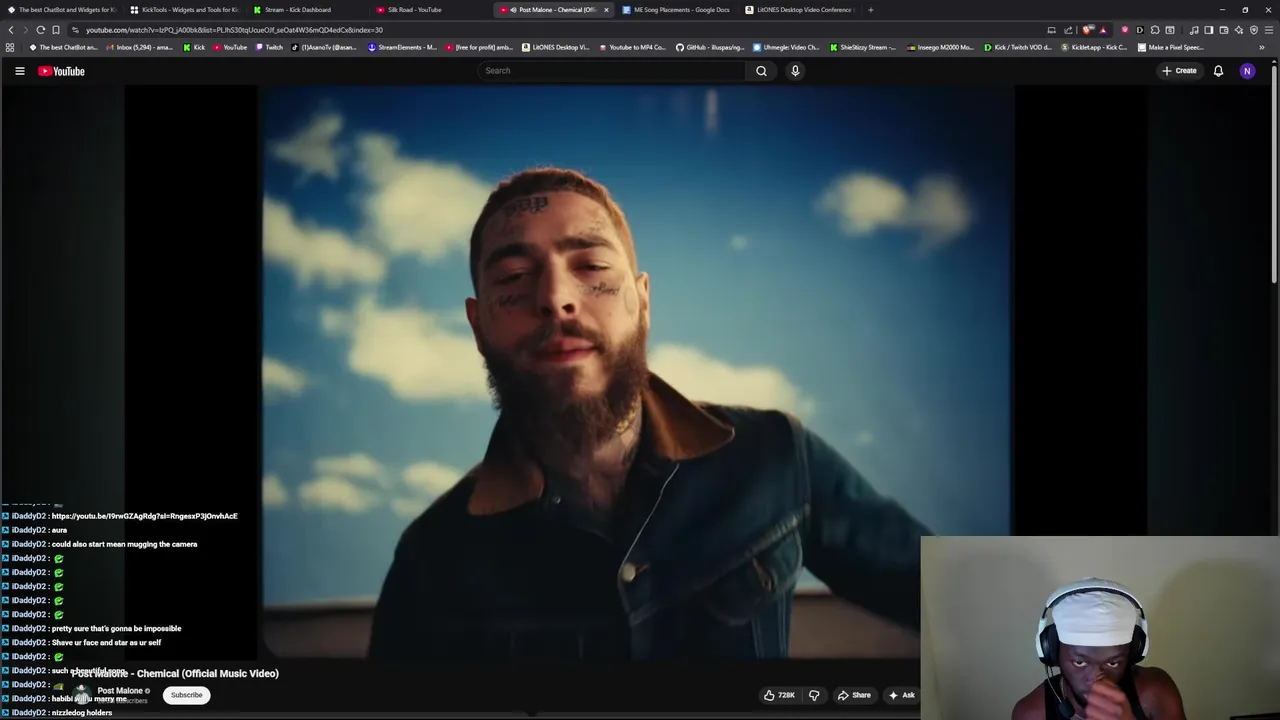The width and height of the screenshot is (1280, 720).
Task: Open Post Malone channel name link
Action: pyautogui.click(x=120, y=691)
